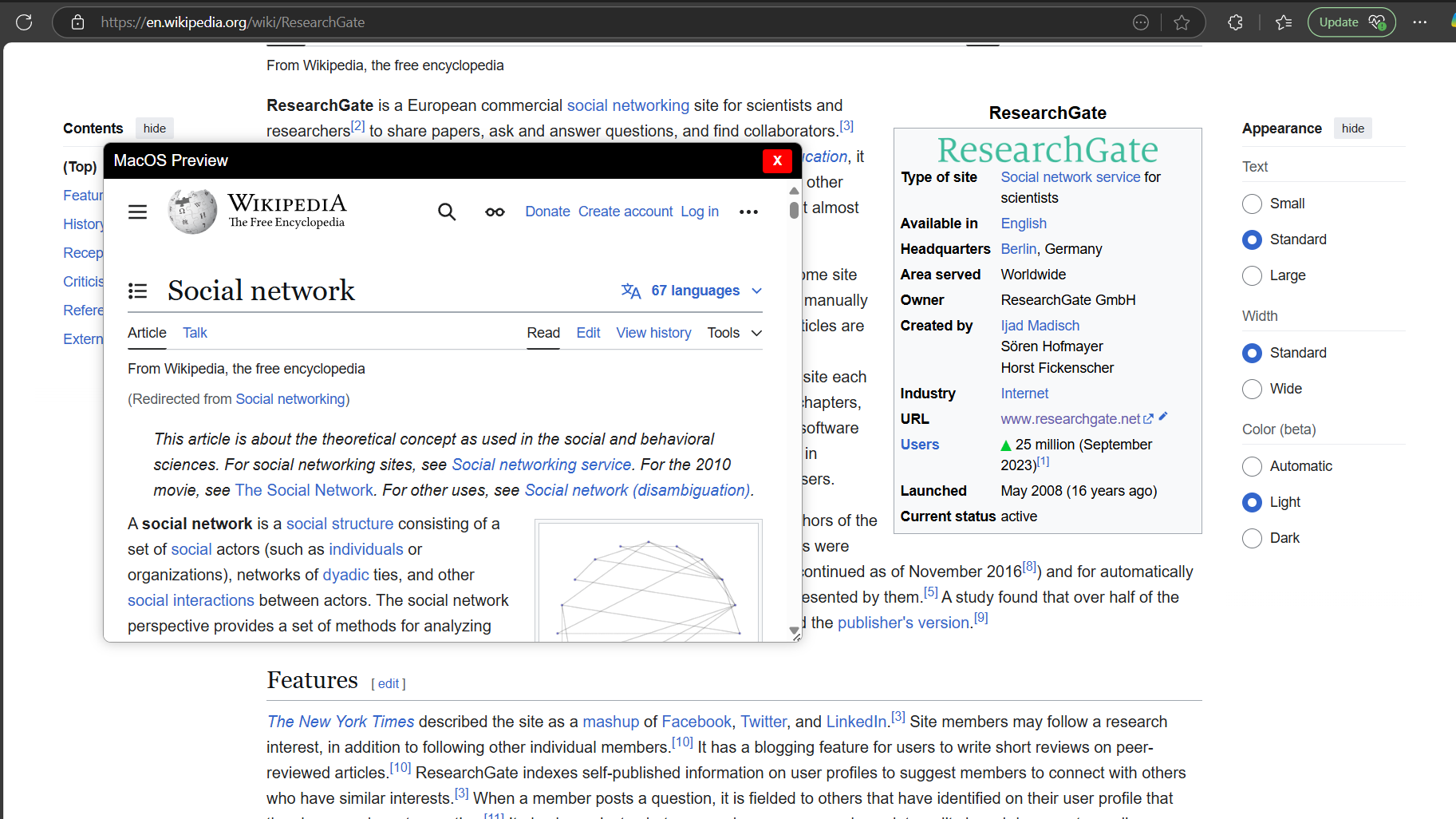Open the three-dot menu in preview header

(748, 212)
